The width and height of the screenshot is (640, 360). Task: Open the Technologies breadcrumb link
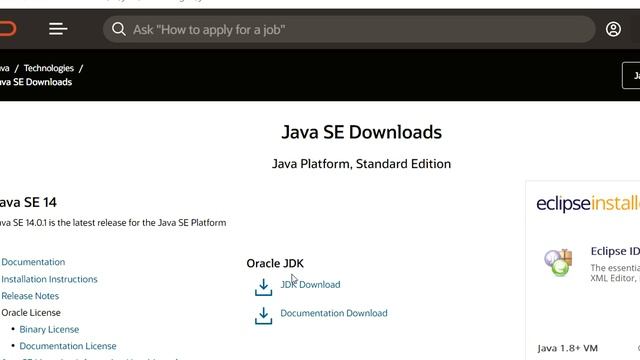[x=49, y=68]
